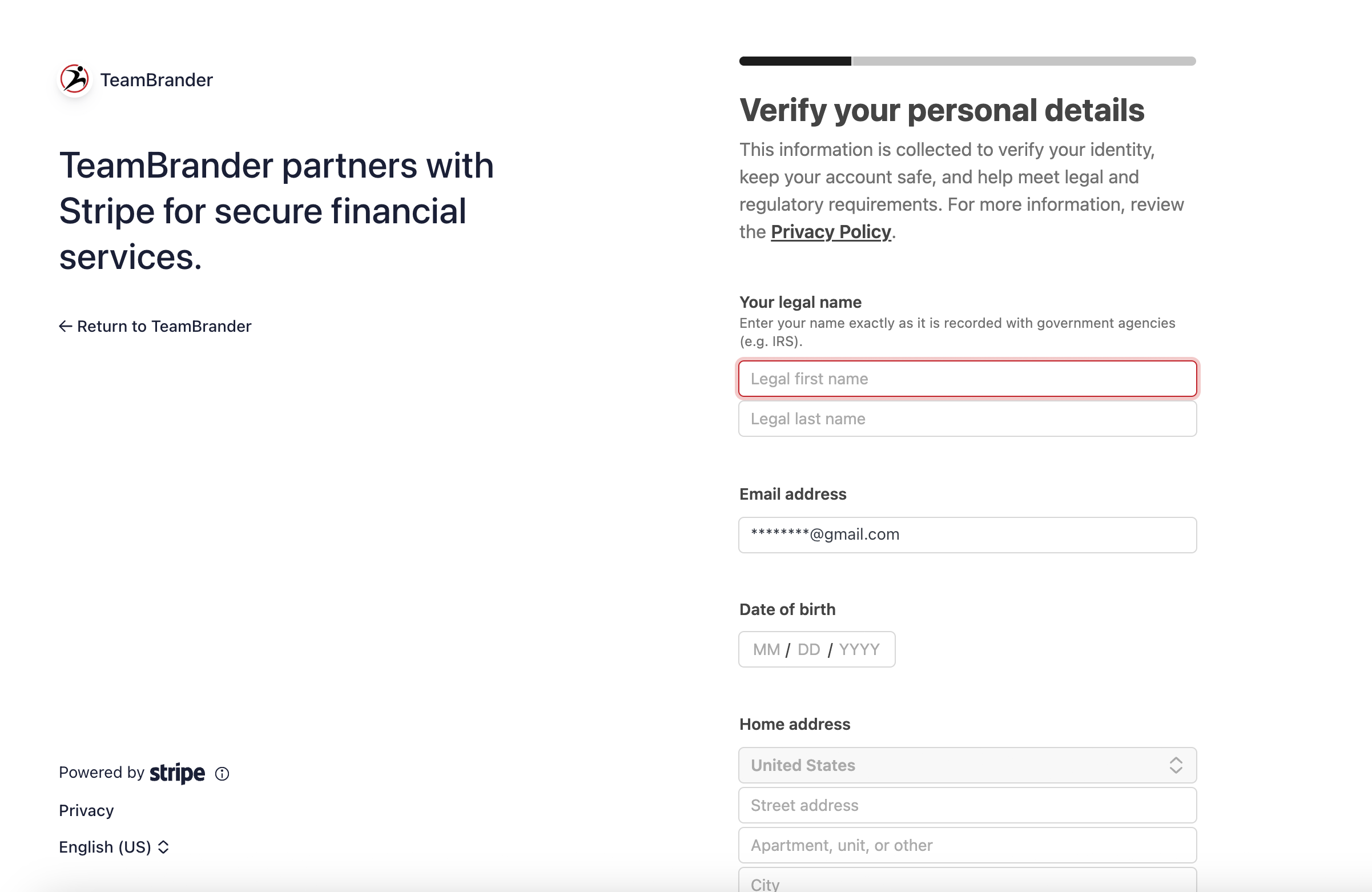Click the MM month field

point(766,650)
